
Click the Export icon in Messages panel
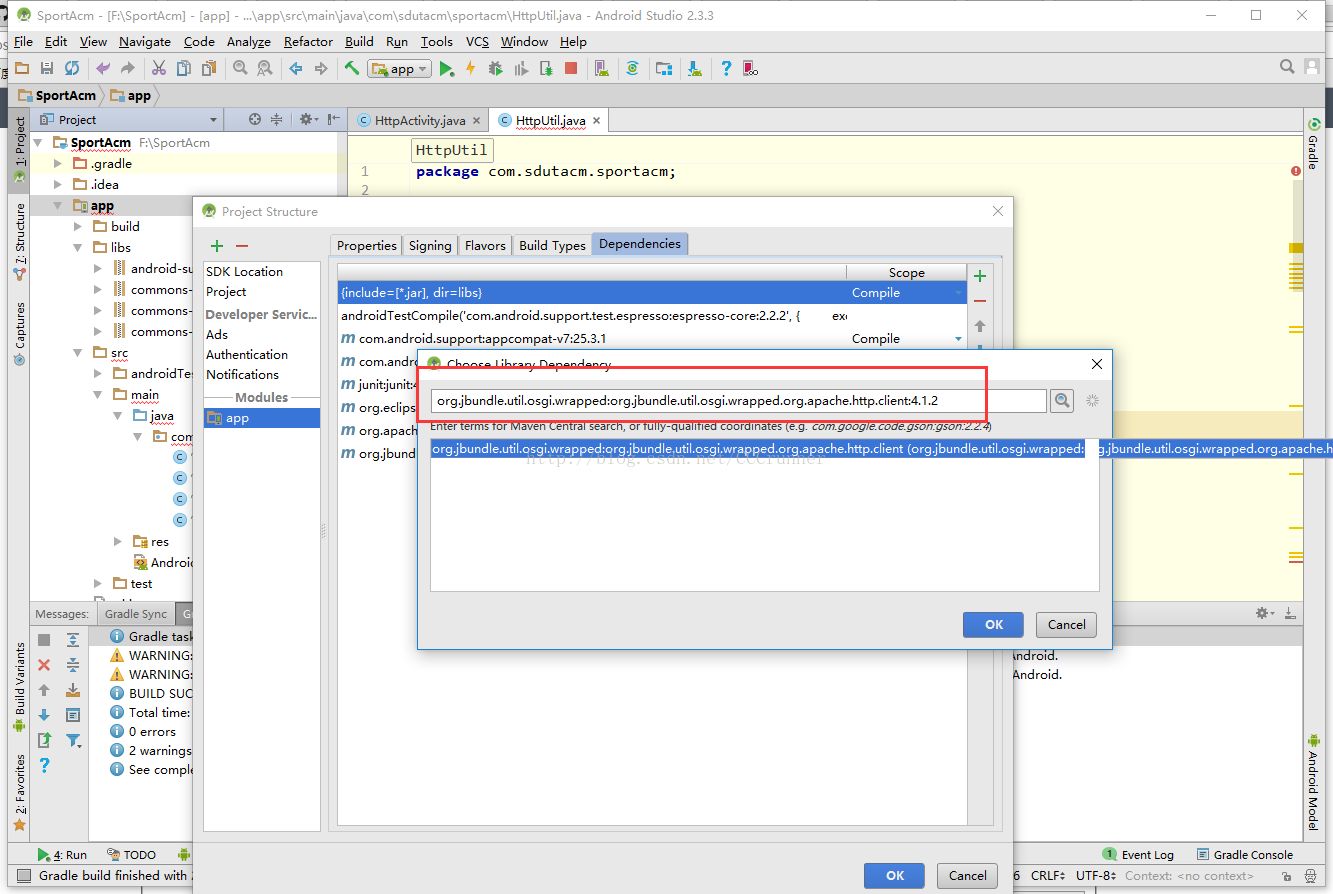point(44,741)
